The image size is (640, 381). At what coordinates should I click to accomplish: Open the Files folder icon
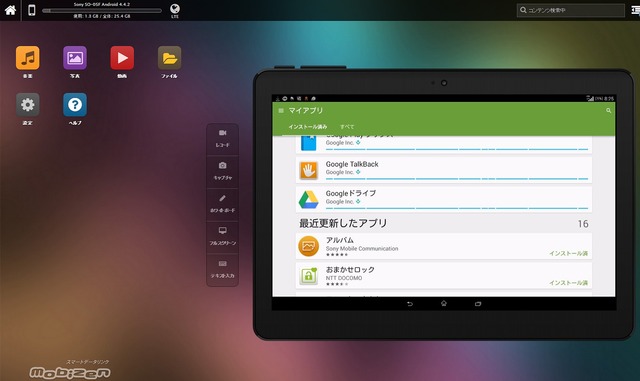click(169, 58)
